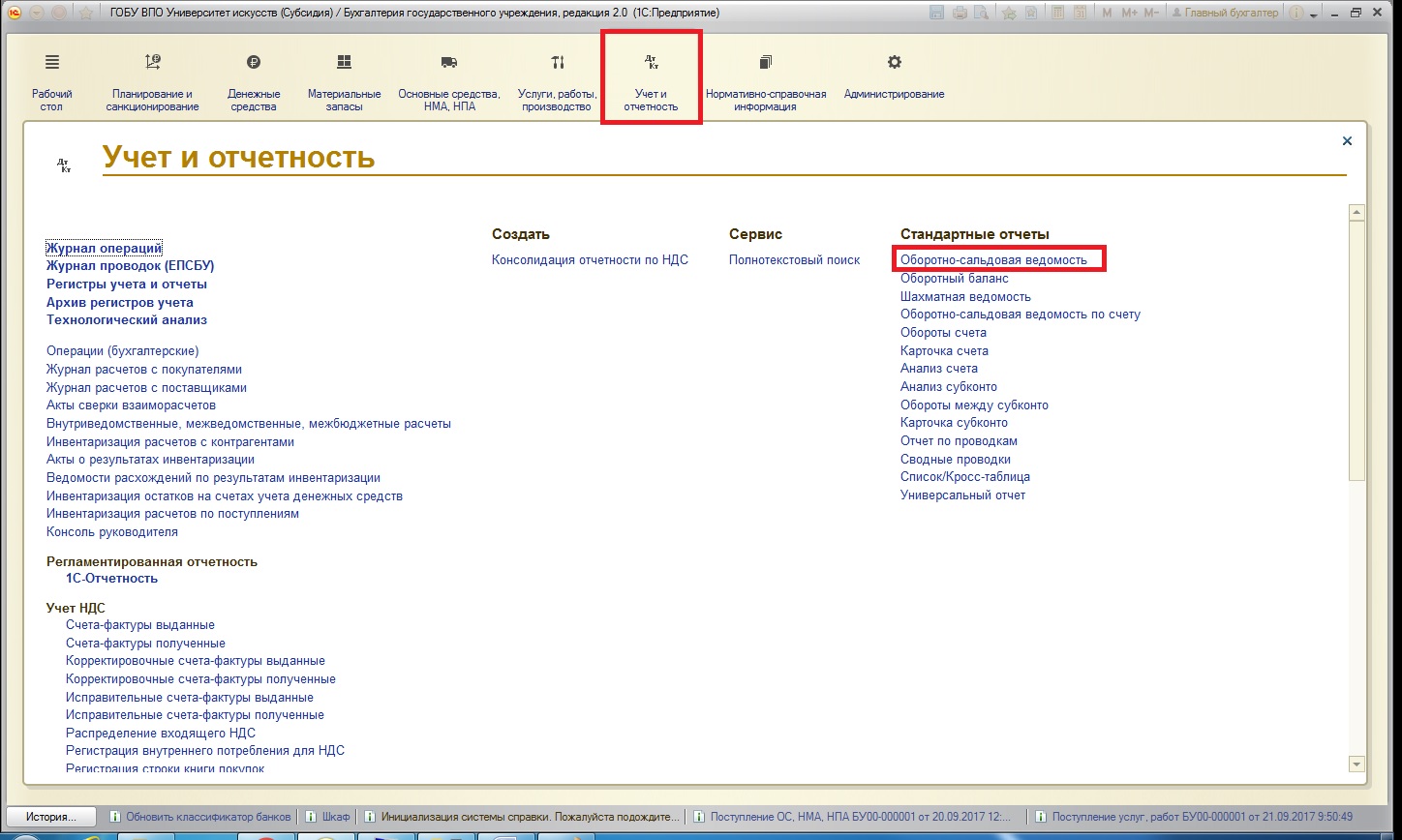Open Оборотно-сальдовая ведомость report
Screen dimensions: 1402x840
pos(993,259)
